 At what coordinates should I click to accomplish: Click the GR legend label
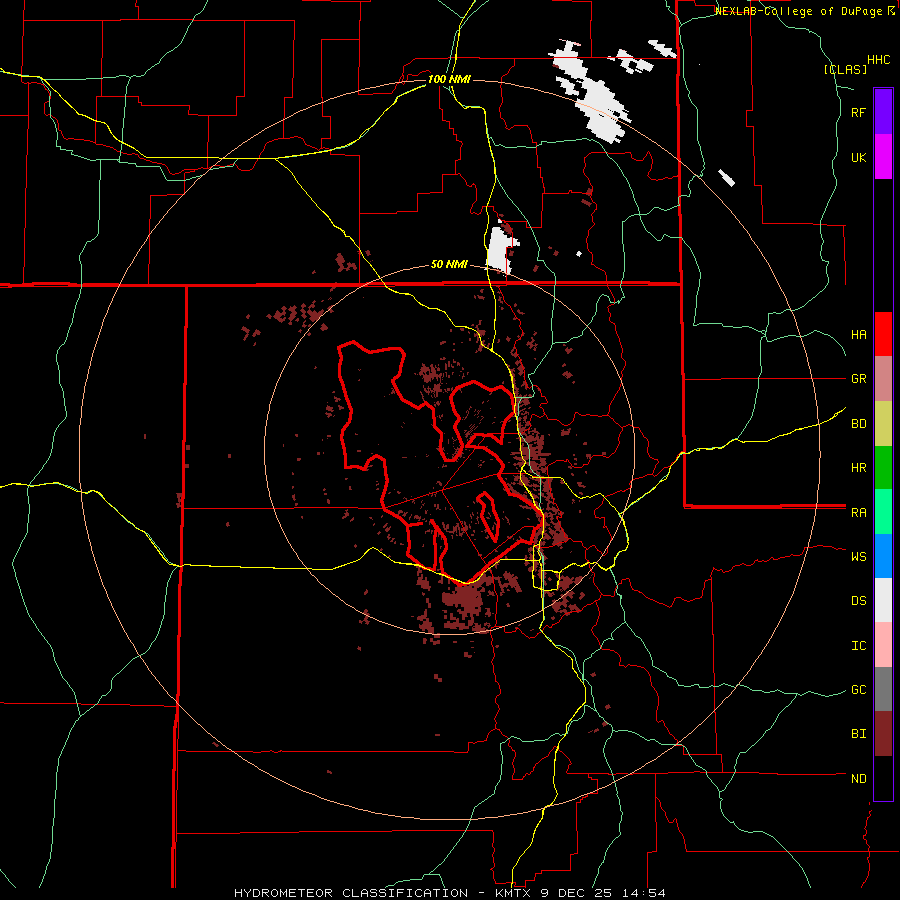858,379
